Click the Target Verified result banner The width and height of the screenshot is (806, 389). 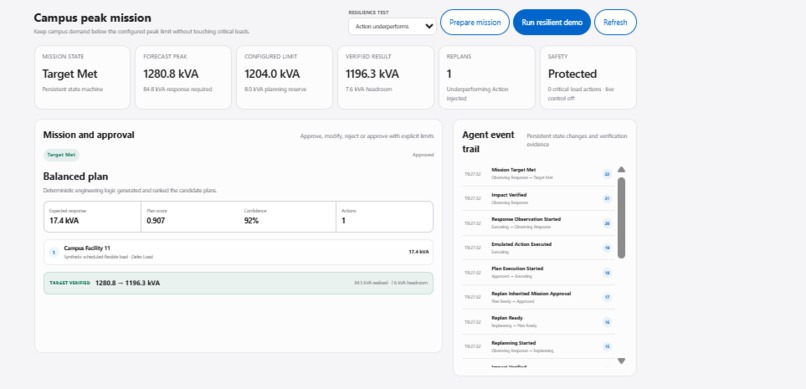coord(239,283)
